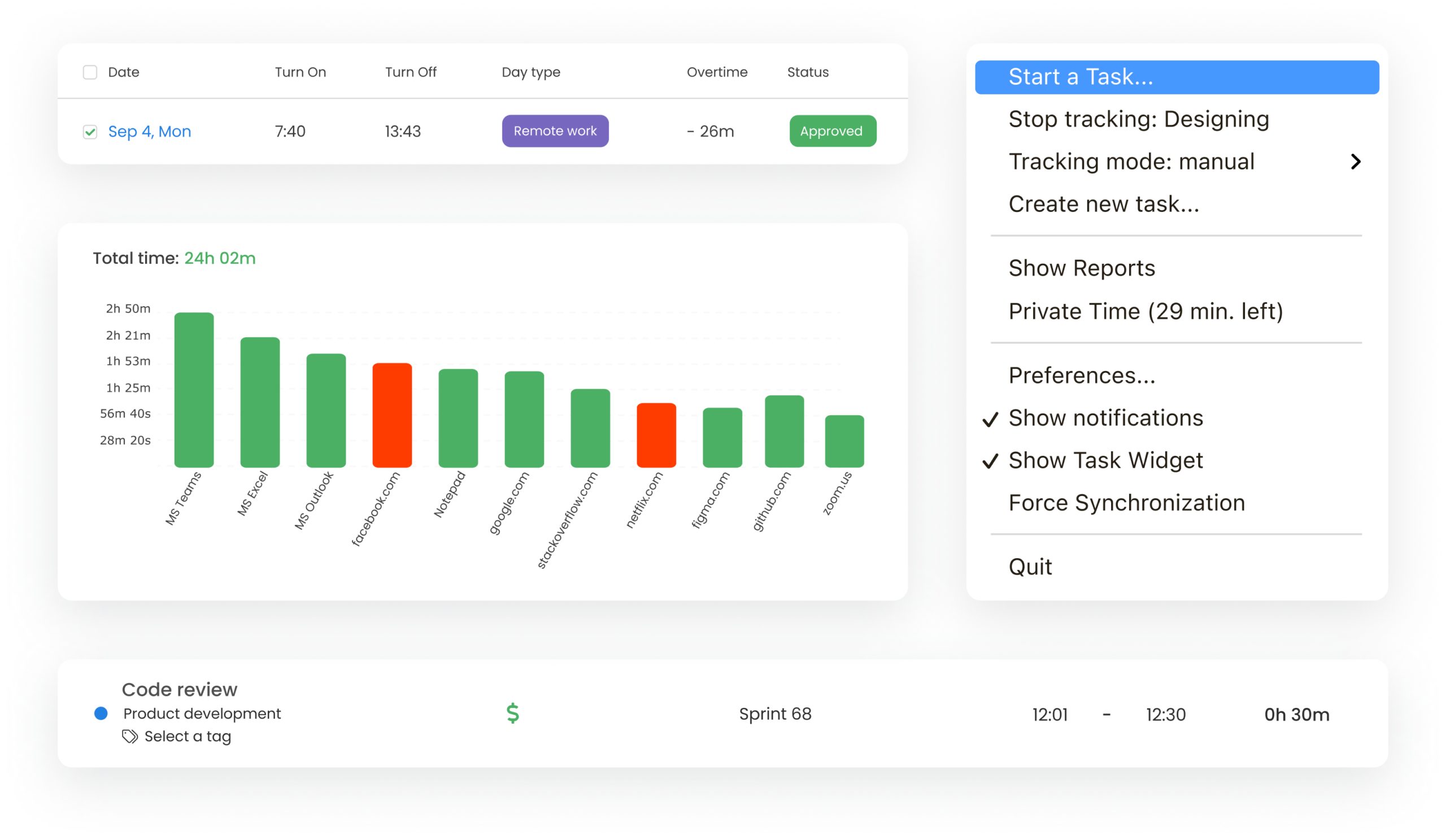
Task: Click the Approved status icon
Action: 832,131
